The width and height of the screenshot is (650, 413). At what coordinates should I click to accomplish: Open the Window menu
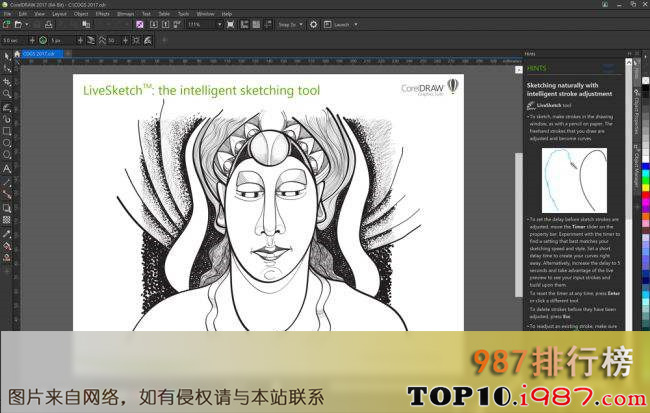[x=205, y=14]
